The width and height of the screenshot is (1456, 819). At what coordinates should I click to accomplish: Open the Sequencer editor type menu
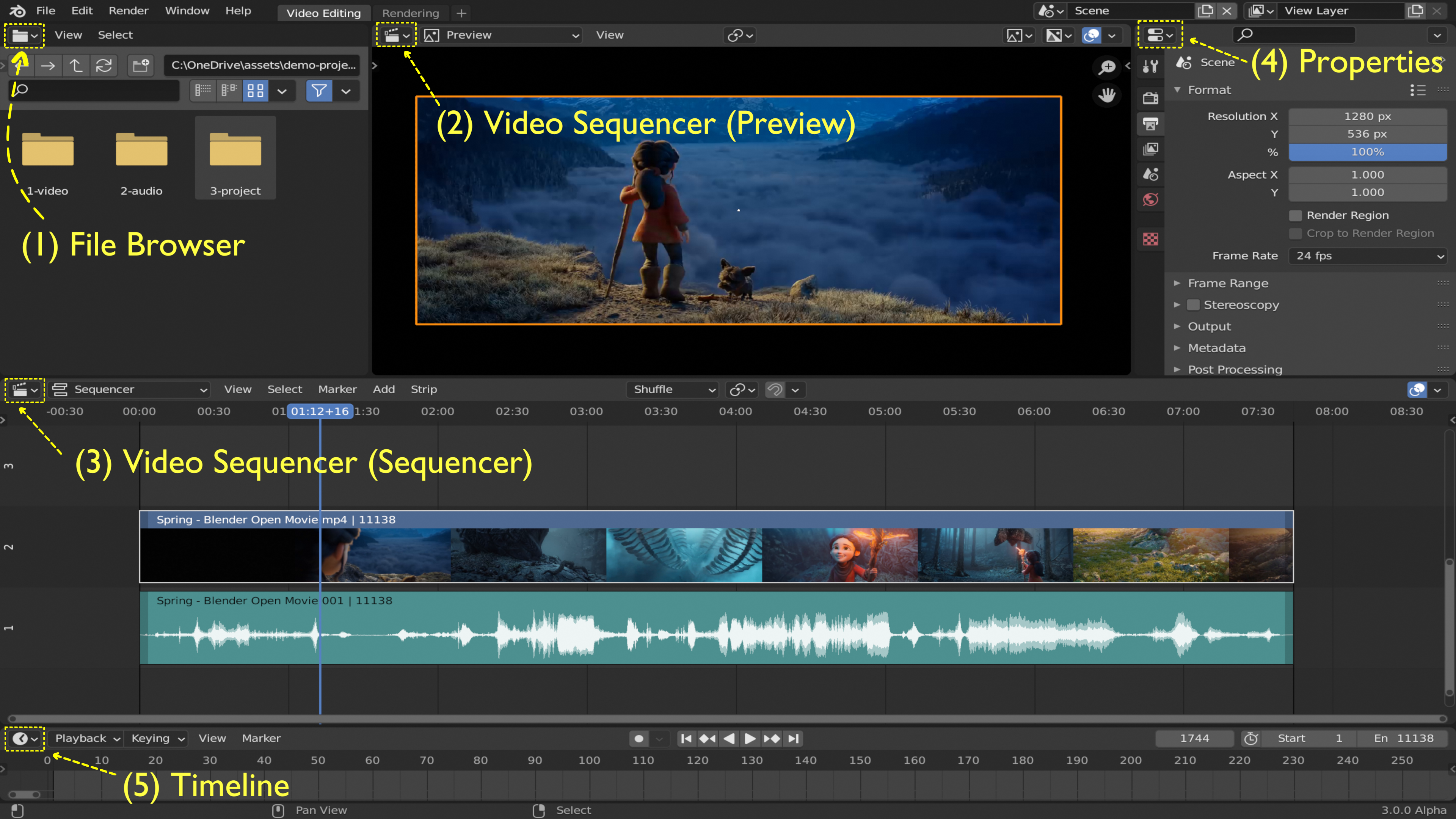[25, 389]
